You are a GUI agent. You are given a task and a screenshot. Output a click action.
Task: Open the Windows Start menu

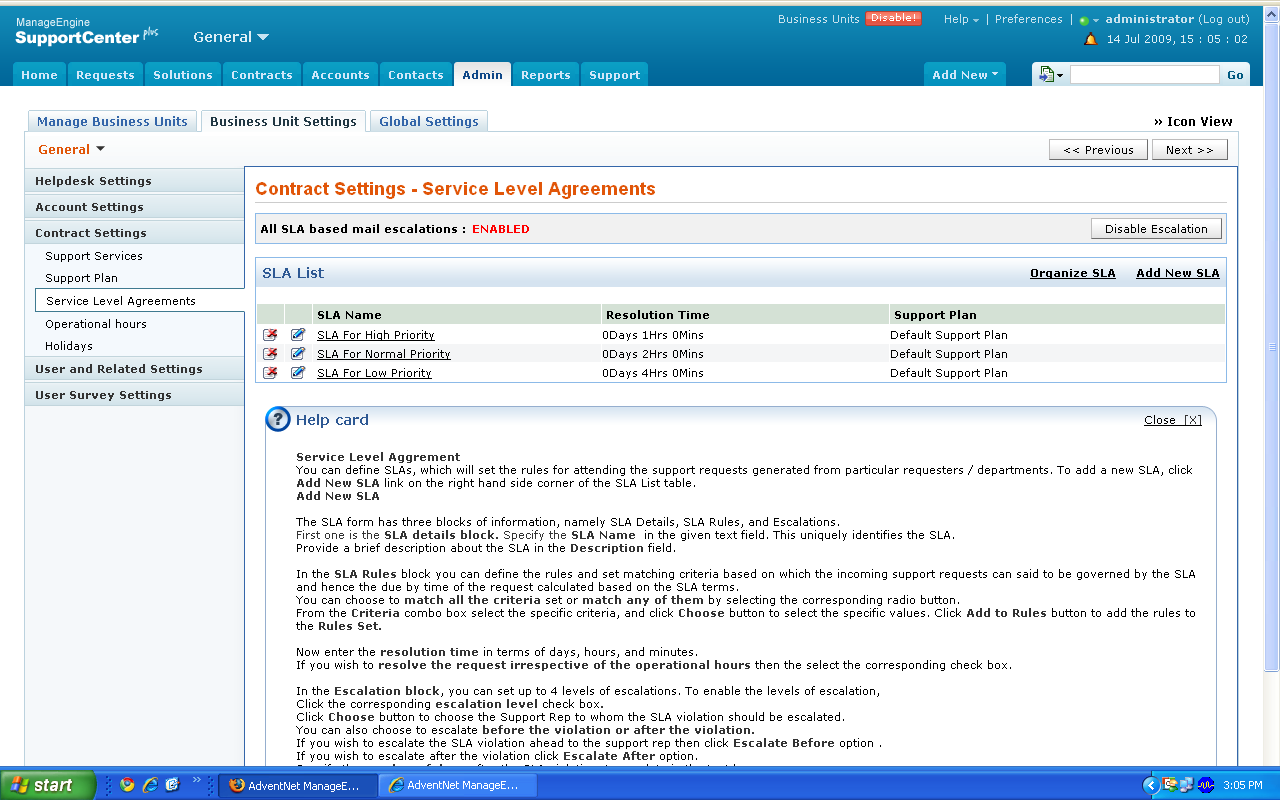point(48,785)
